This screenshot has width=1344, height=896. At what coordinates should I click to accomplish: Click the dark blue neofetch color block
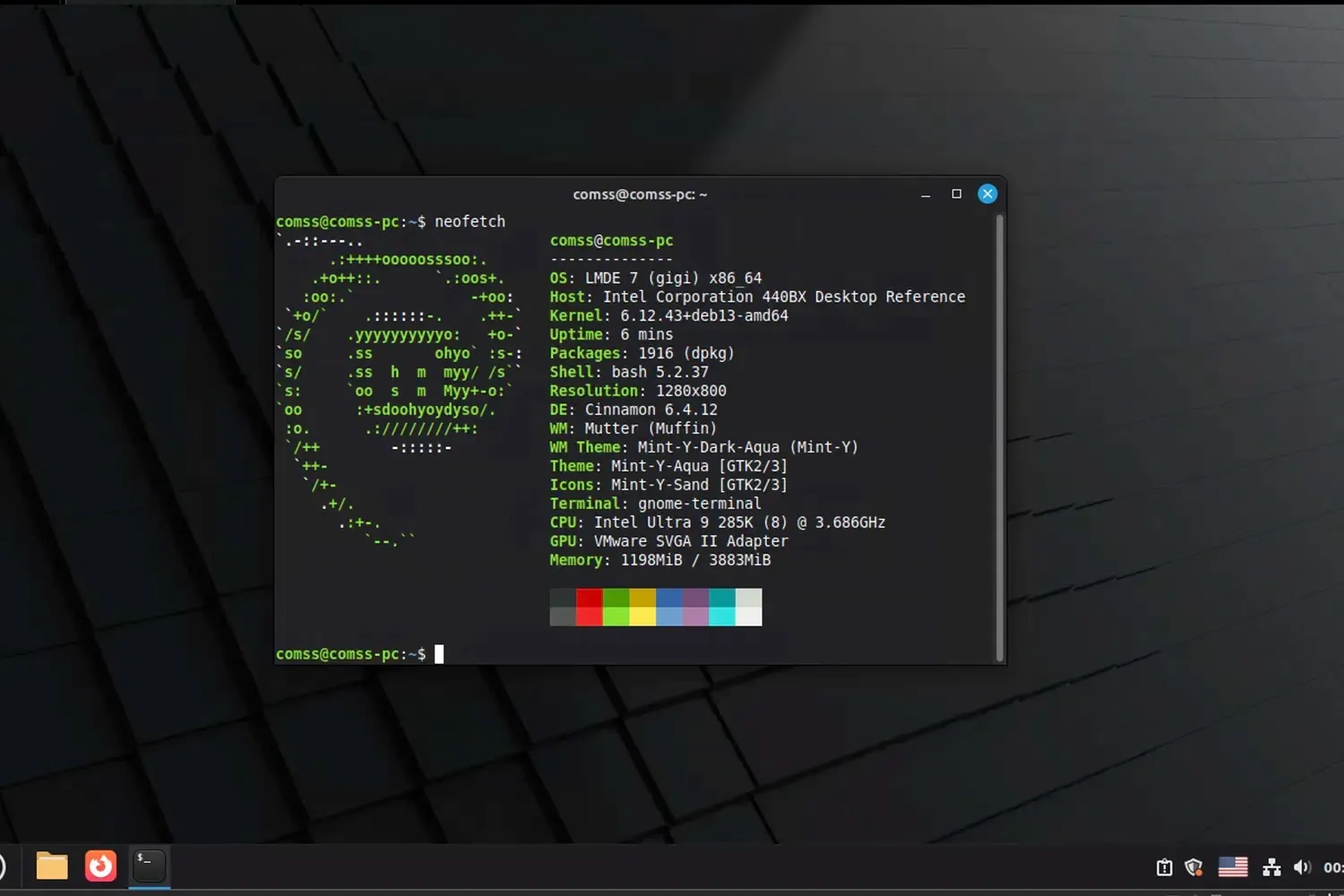[x=669, y=598]
